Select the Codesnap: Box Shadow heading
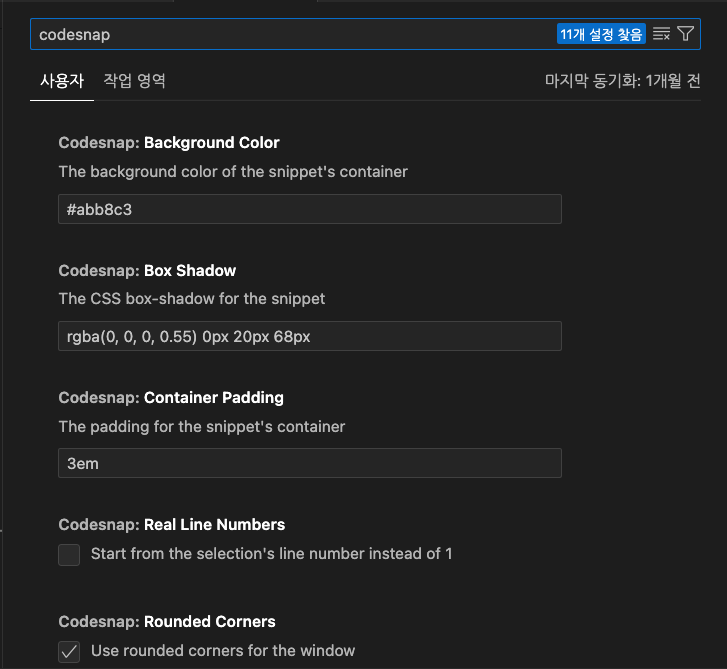This screenshot has height=669, width=727. click(147, 270)
